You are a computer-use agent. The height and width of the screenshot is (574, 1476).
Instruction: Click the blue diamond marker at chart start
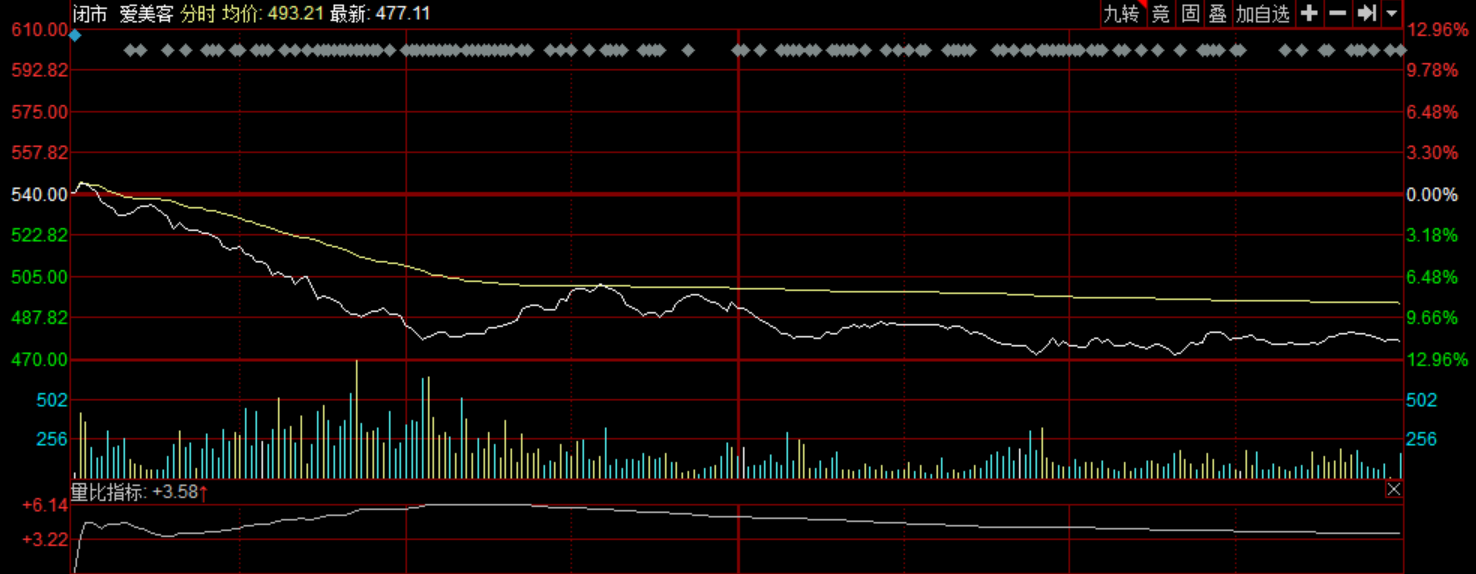(75, 35)
